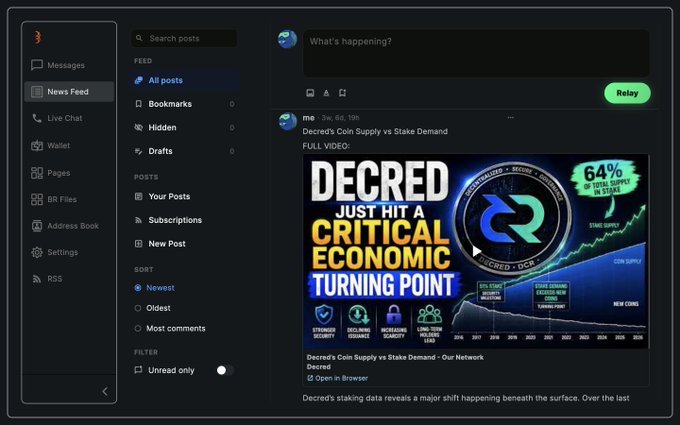Click the search magnifier icon
Screen dimensions: 680x425
[x=139, y=38]
